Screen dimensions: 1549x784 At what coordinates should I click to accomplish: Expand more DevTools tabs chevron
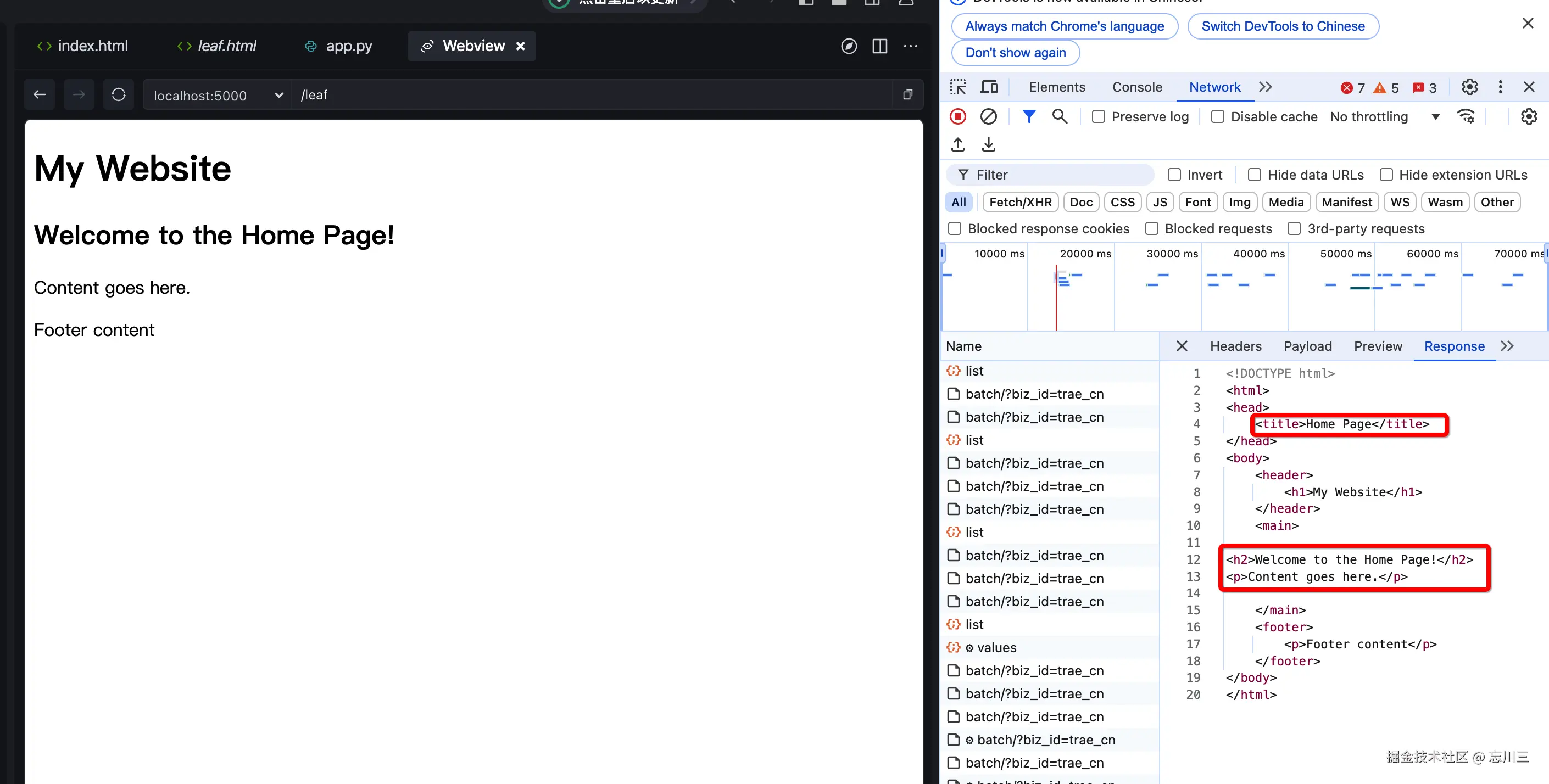[x=1265, y=87]
